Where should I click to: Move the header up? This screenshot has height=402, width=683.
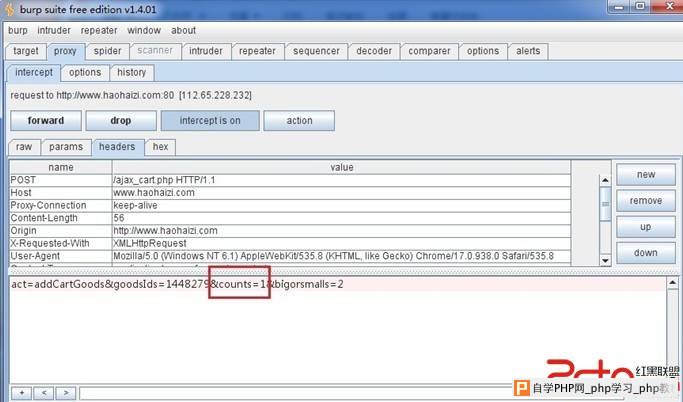pyautogui.click(x=646, y=227)
